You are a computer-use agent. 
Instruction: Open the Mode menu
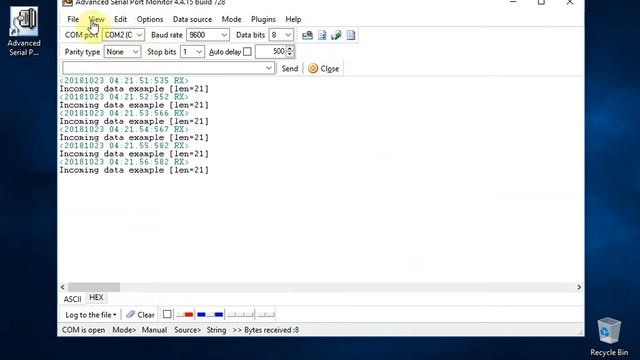(x=231, y=19)
